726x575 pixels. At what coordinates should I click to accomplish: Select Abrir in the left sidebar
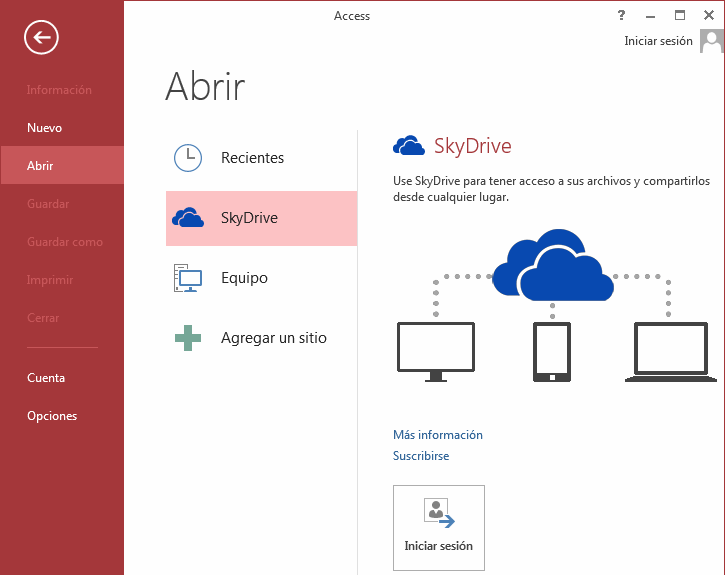tap(41, 166)
